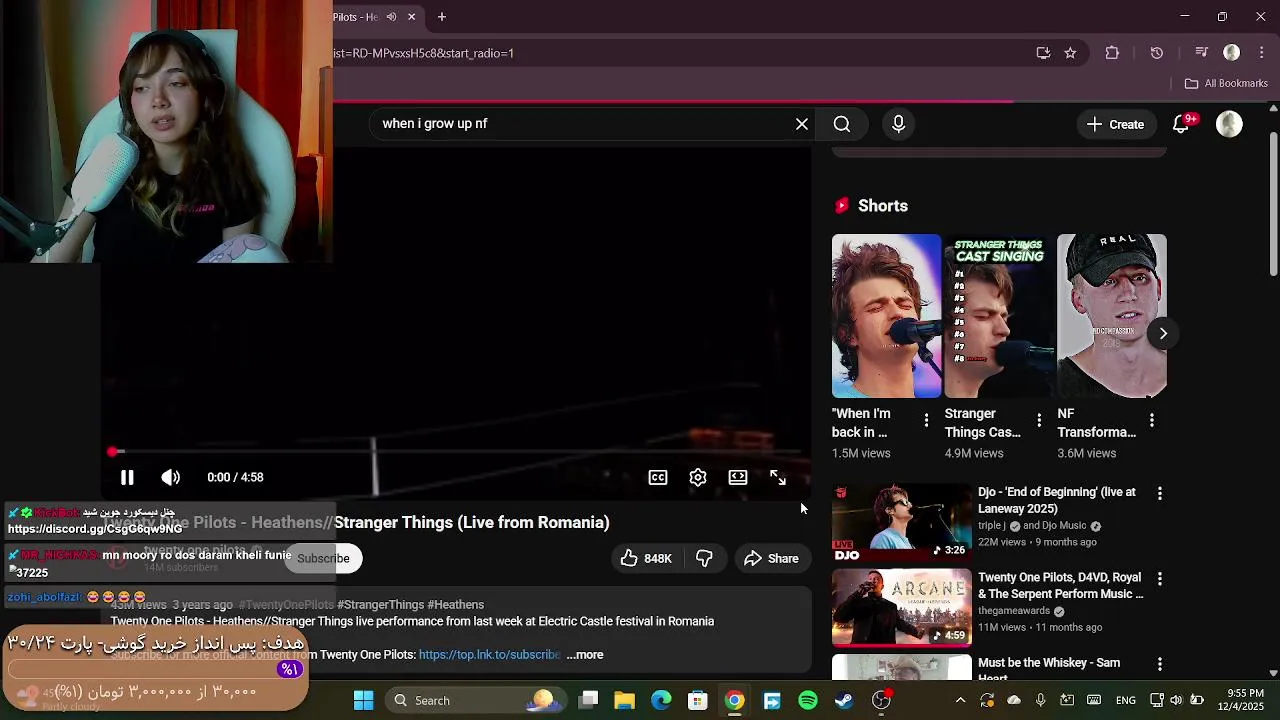Open the Windows Start menu

pos(363,700)
